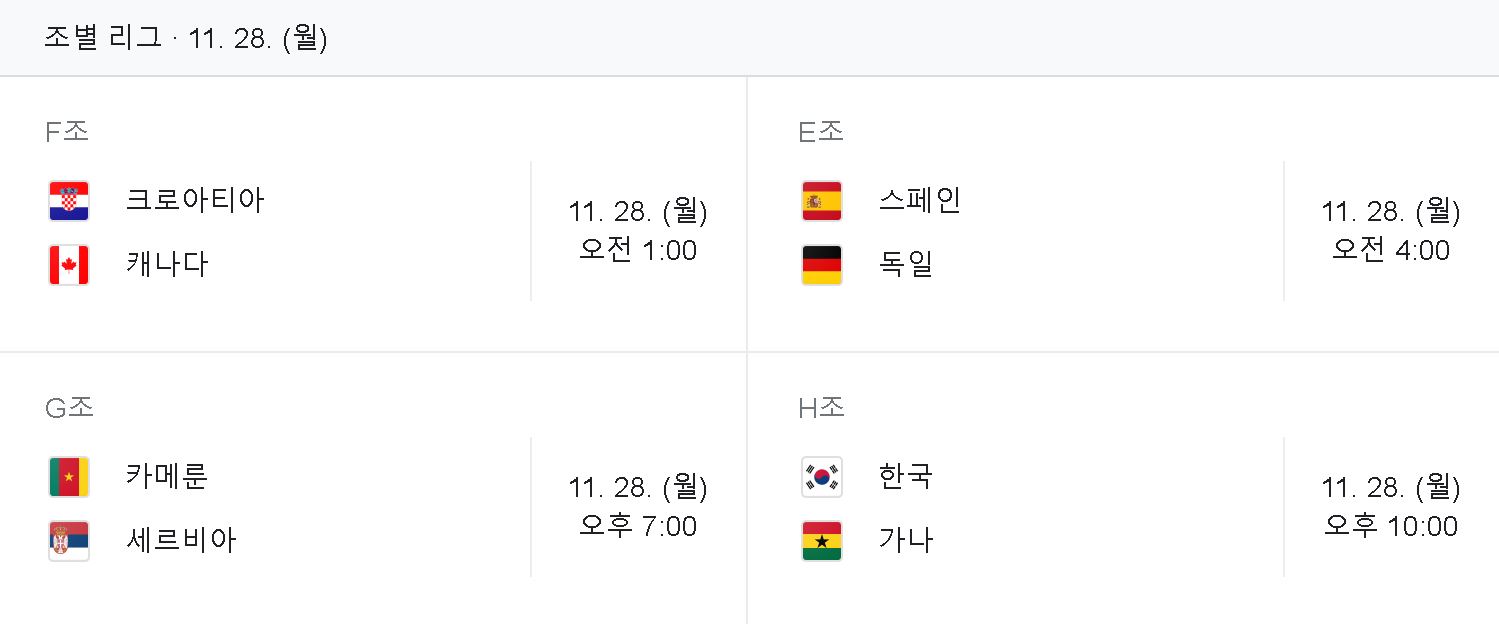
Task: Select the 독일 team name
Action: pyautogui.click(x=906, y=264)
